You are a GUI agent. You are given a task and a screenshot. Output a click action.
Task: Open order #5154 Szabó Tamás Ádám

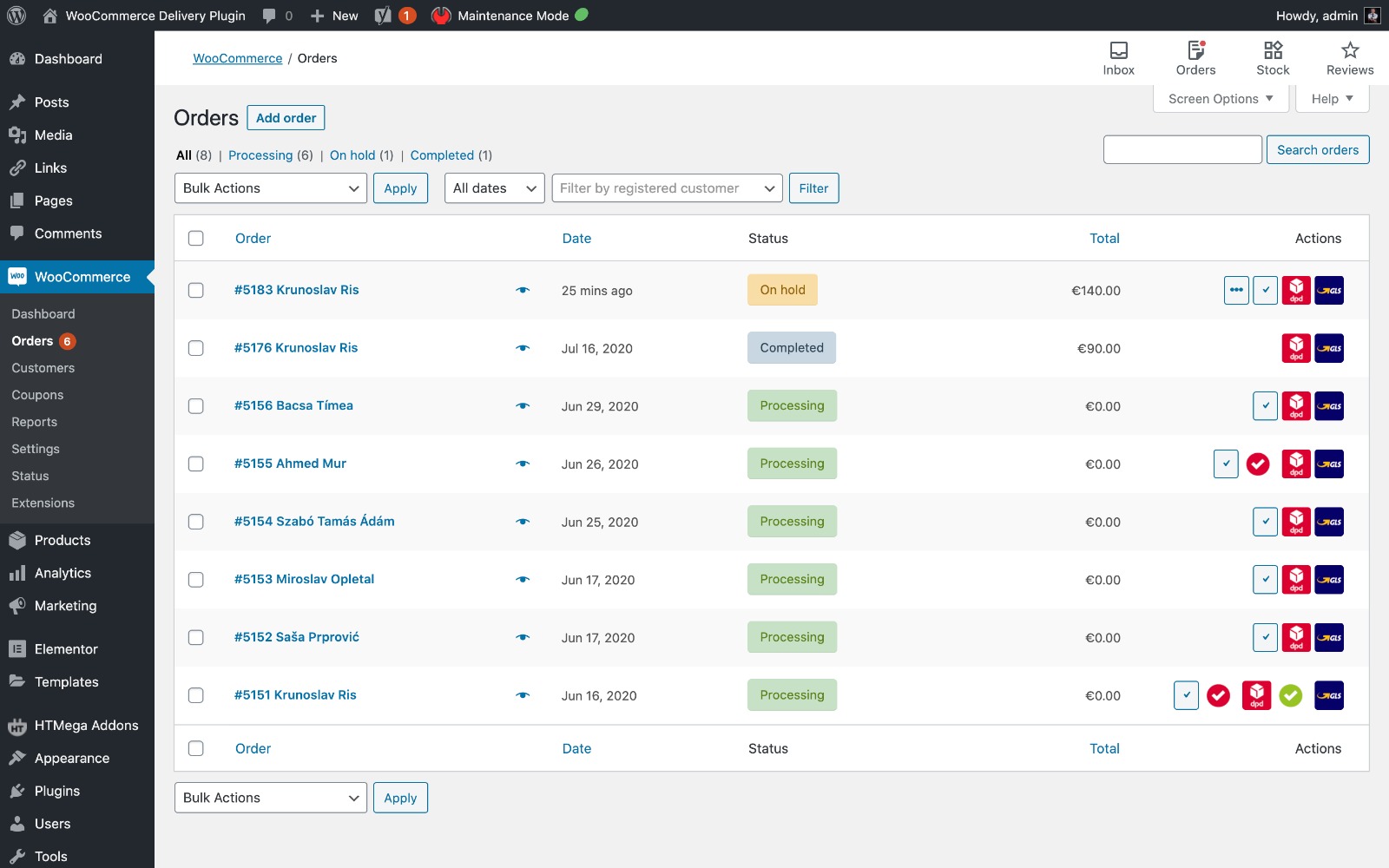(x=314, y=522)
